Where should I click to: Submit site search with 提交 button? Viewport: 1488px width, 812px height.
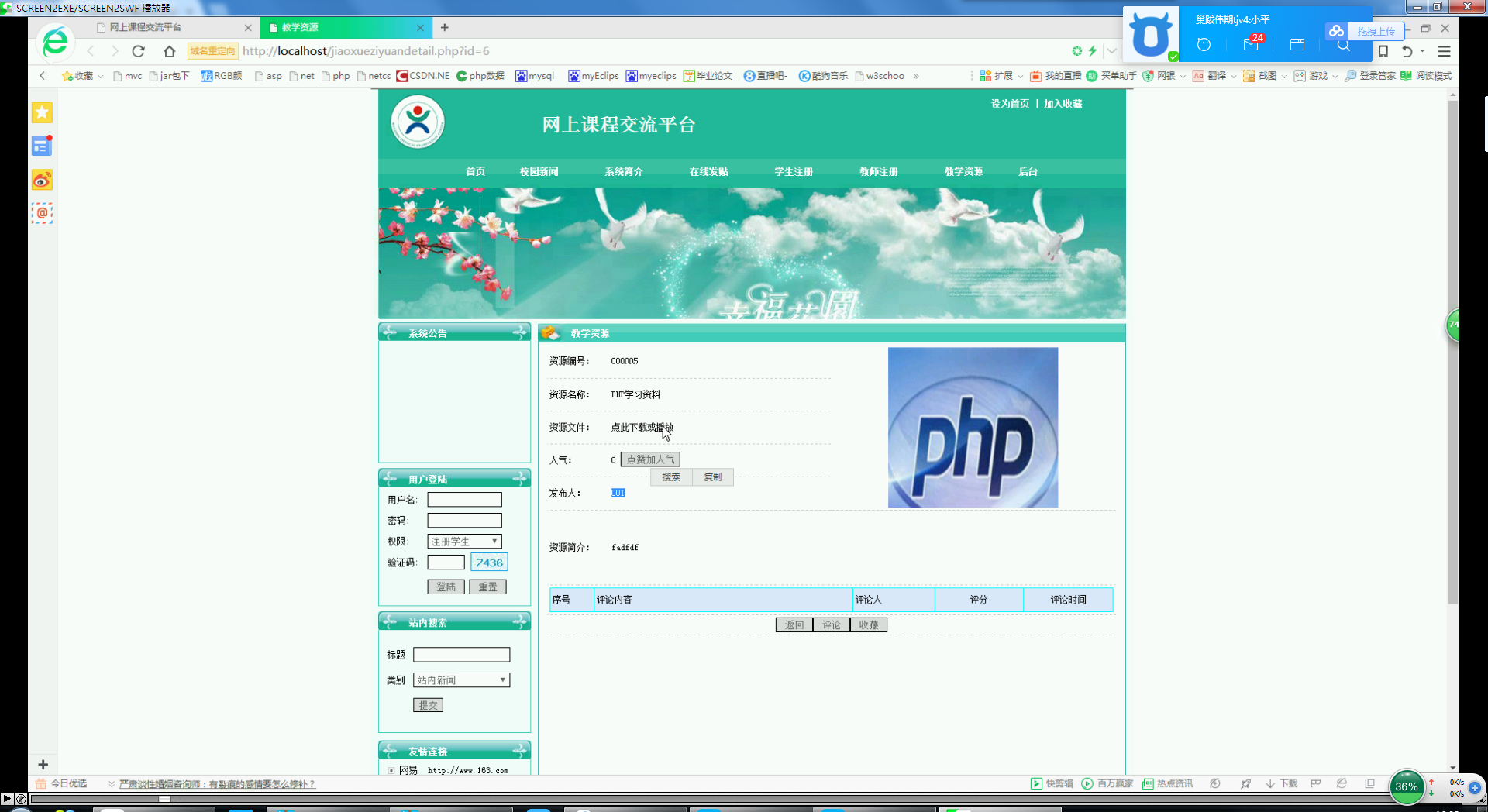(428, 705)
